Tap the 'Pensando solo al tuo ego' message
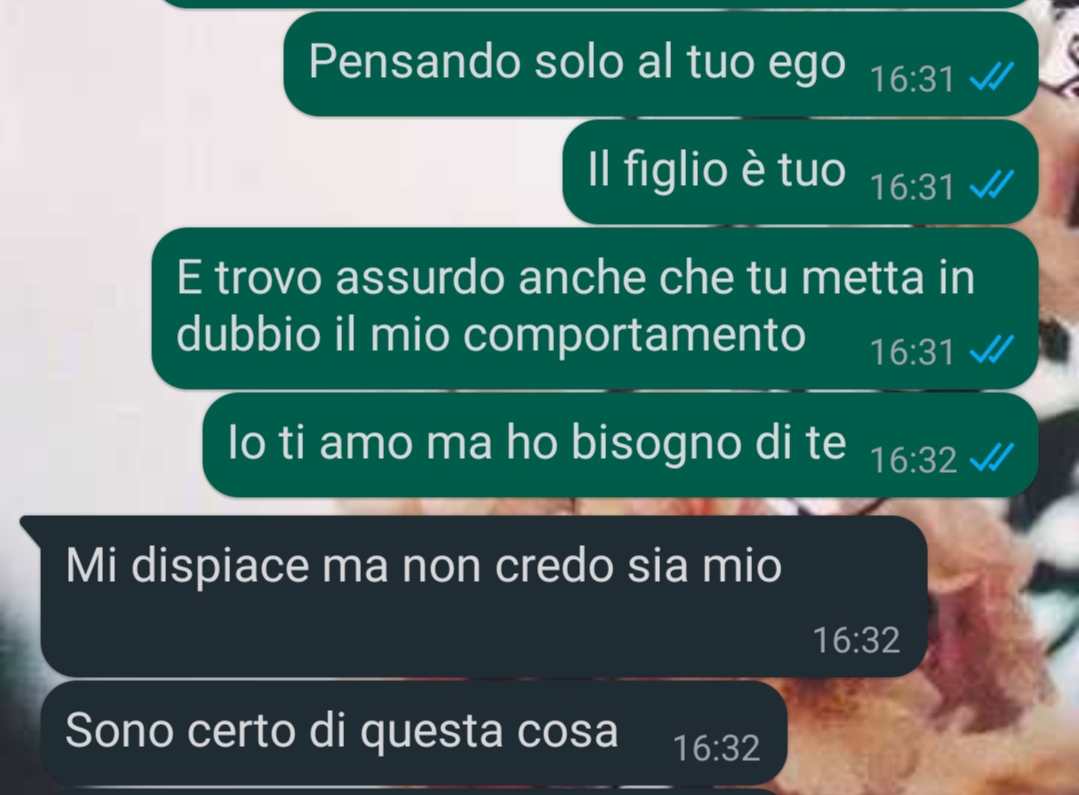 click(x=661, y=63)
